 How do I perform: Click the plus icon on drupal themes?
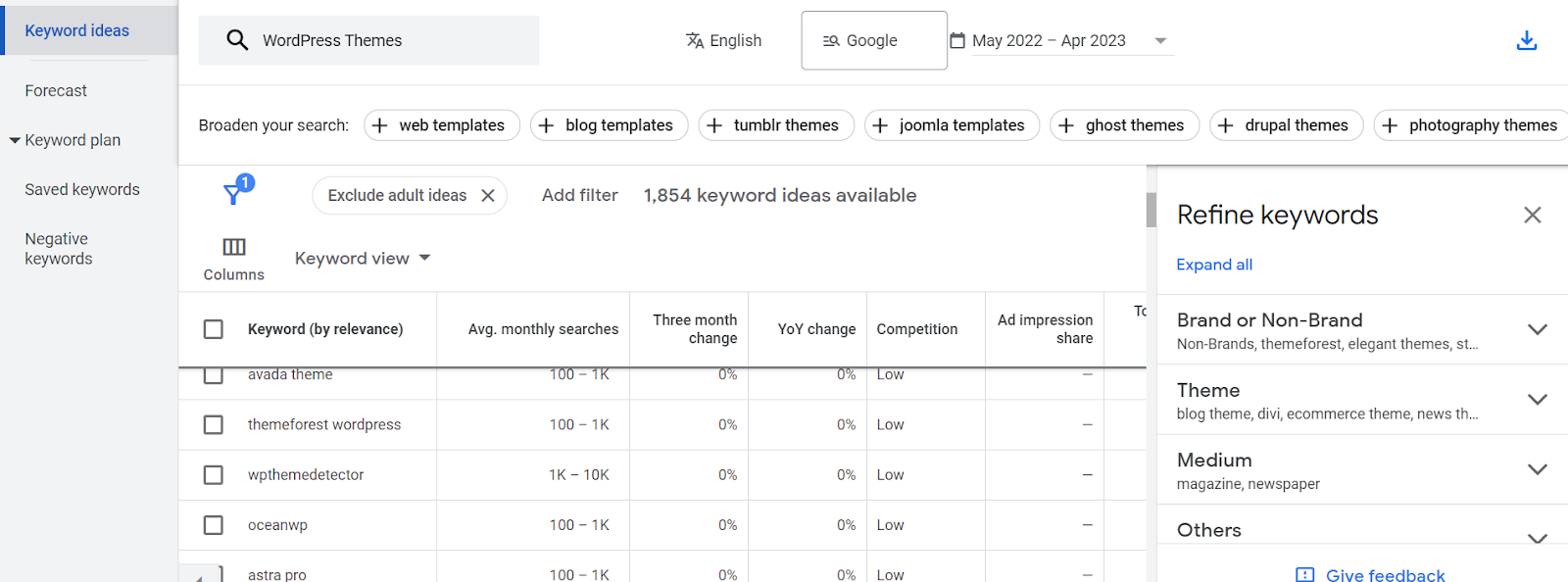pyautogui.click(x=1226, y=125)
